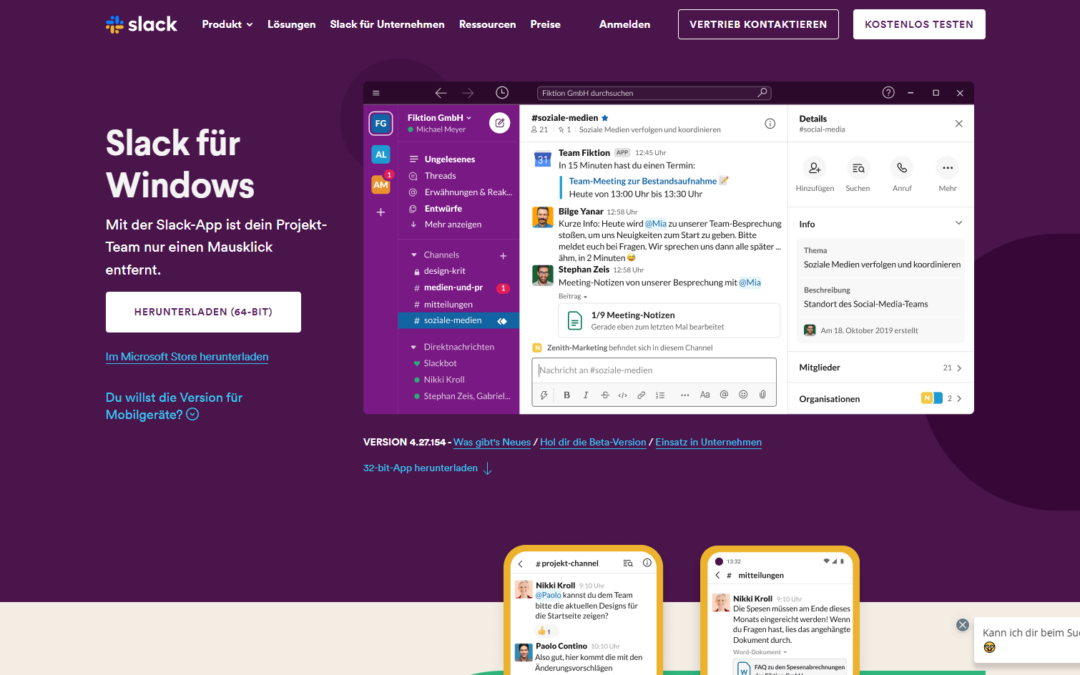Screen dimensions: 1080x675
Task: Open the Fiktion GmbH workspace dropdown
Action: (439, 118)
